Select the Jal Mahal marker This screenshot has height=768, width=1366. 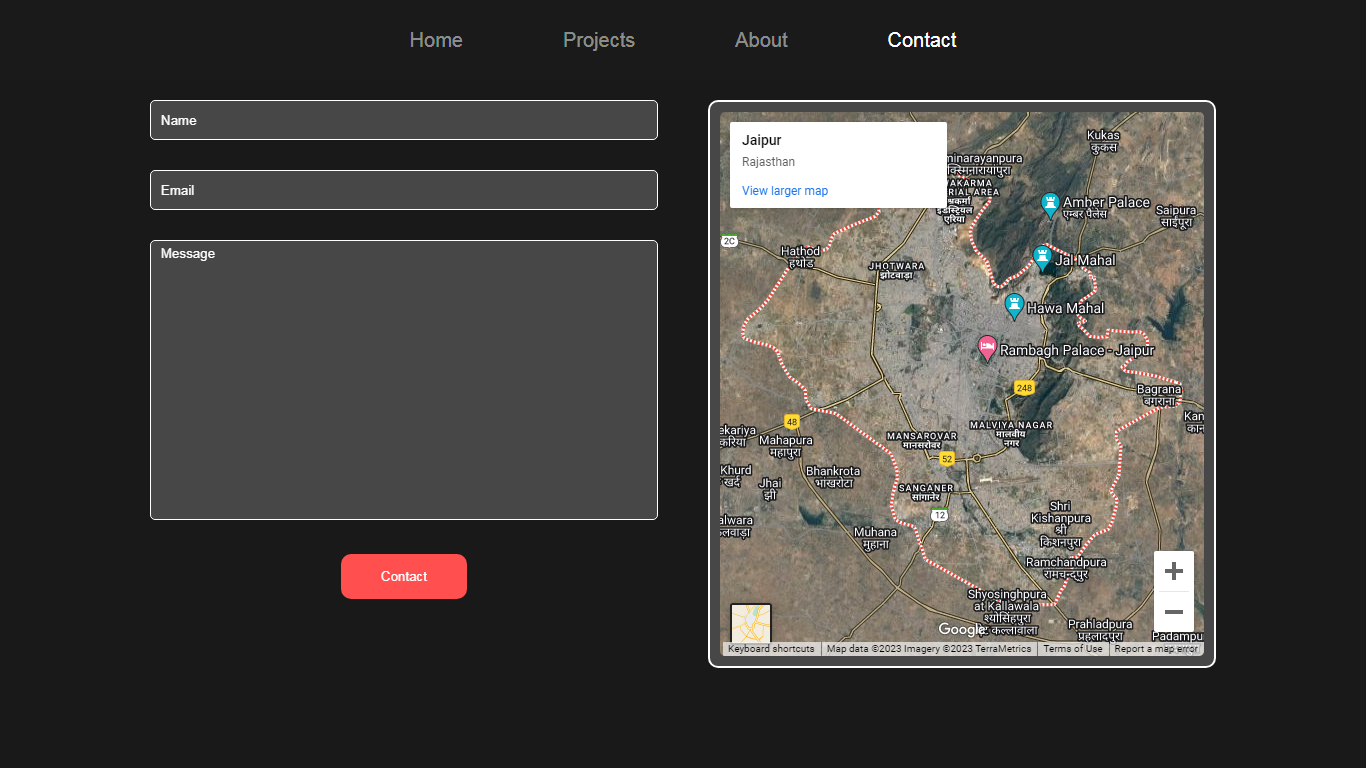coord(1040,258)
